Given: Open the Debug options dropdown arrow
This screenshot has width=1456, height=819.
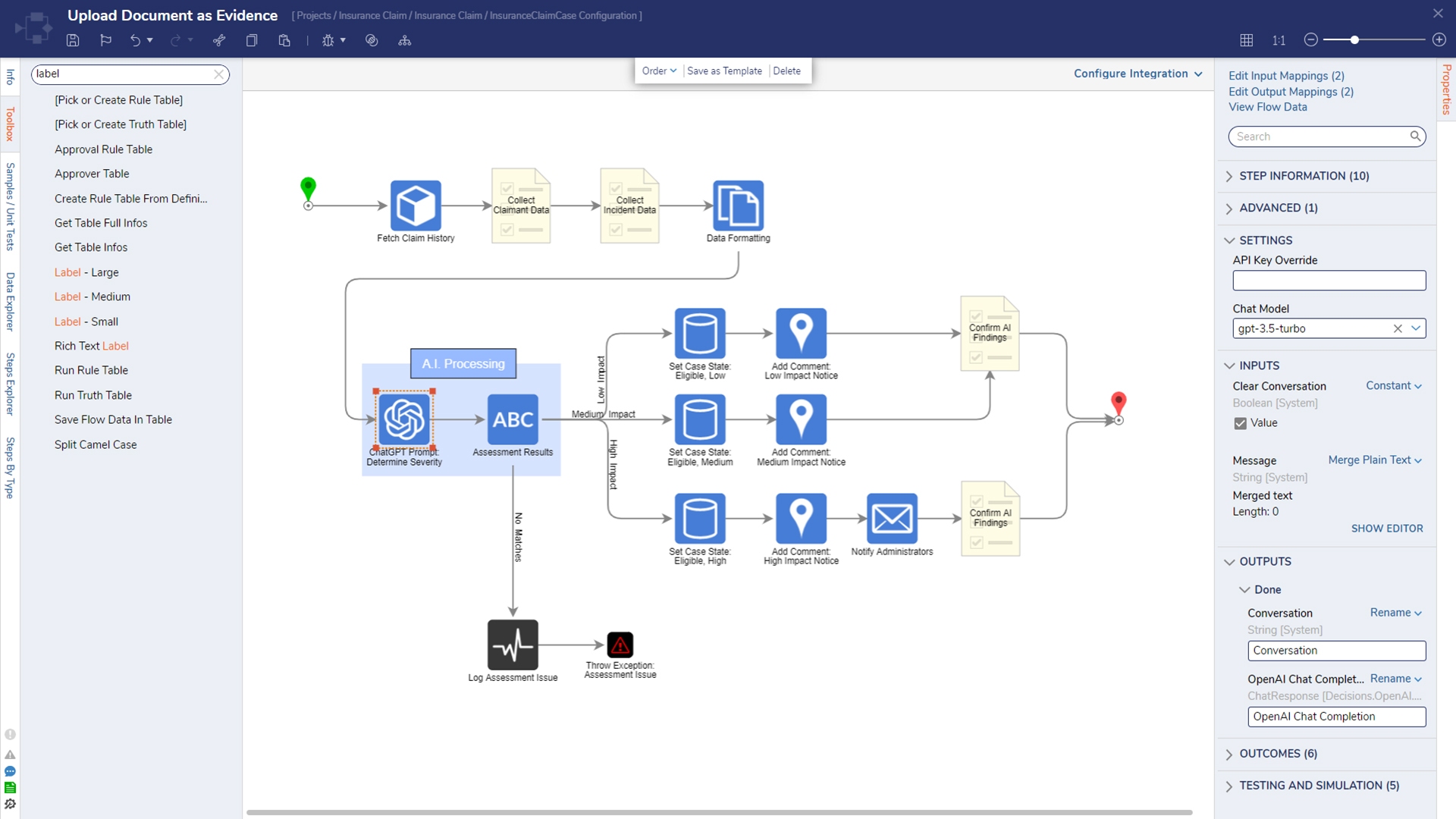Looking at the screenshot, I should (x=343, y=41).
